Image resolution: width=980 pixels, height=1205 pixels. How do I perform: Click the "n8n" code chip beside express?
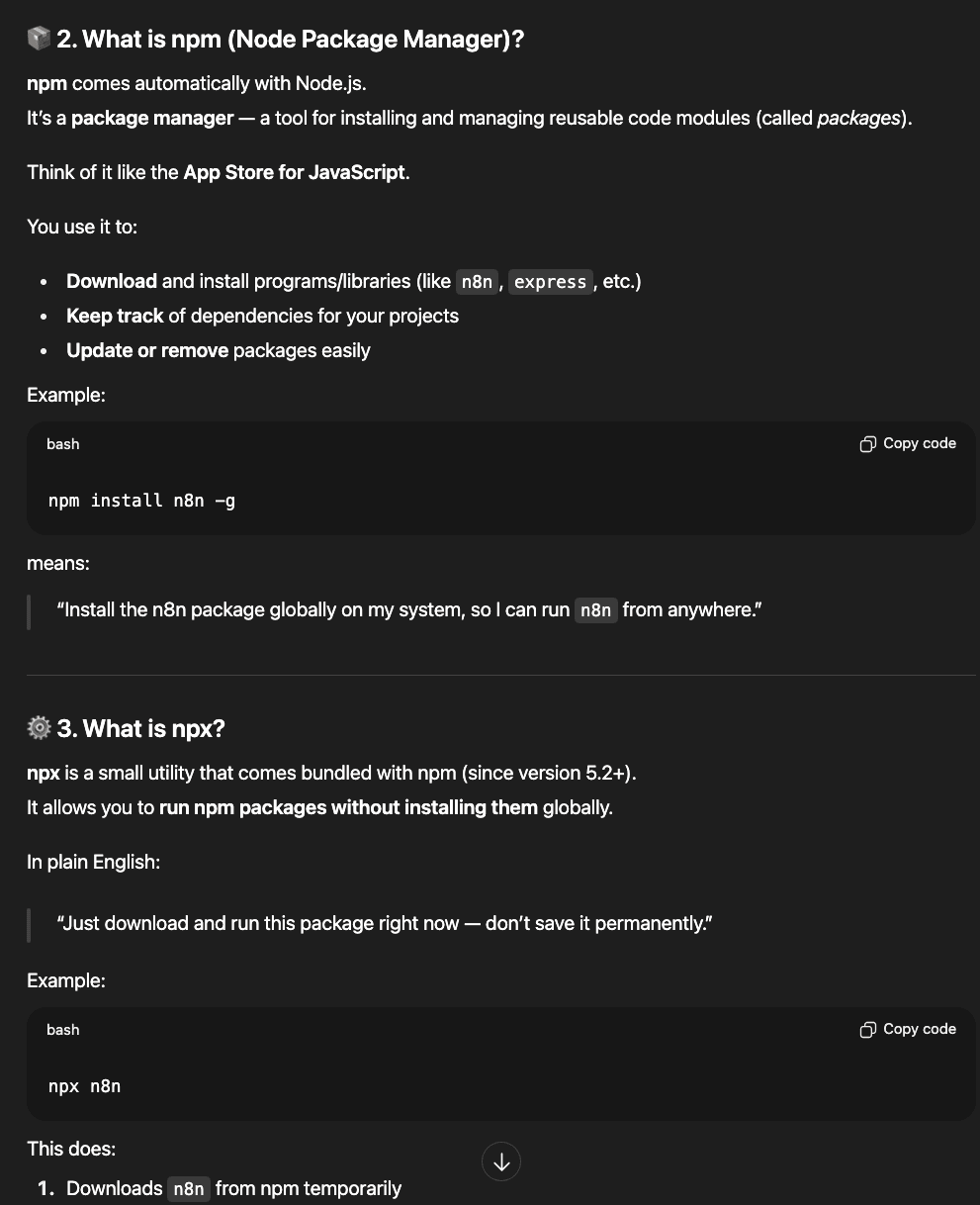point(477,282)
